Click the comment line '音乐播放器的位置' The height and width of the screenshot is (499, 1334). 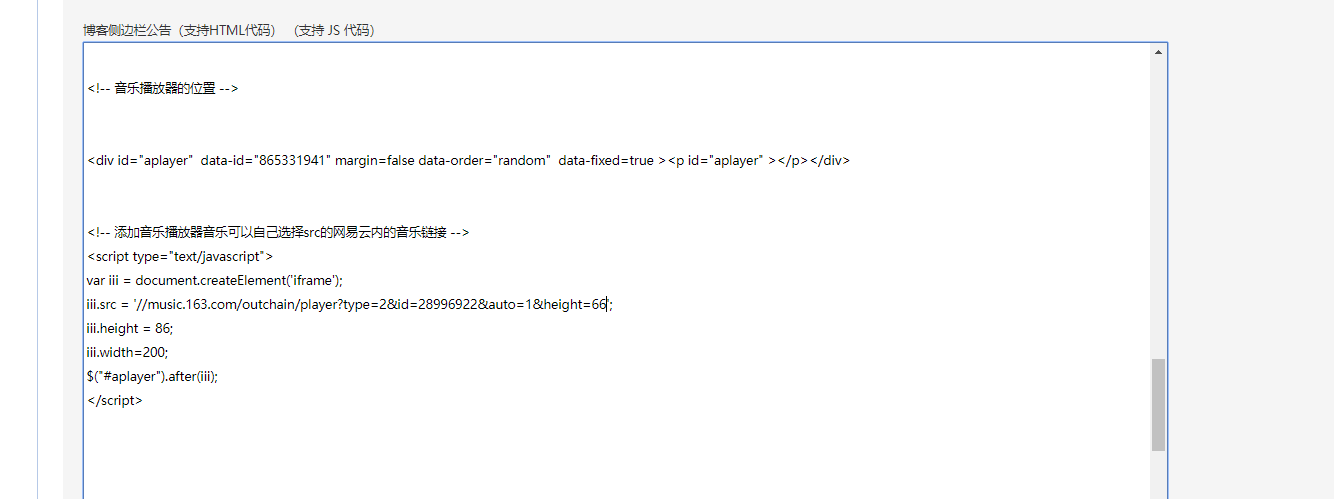point(163,88)
